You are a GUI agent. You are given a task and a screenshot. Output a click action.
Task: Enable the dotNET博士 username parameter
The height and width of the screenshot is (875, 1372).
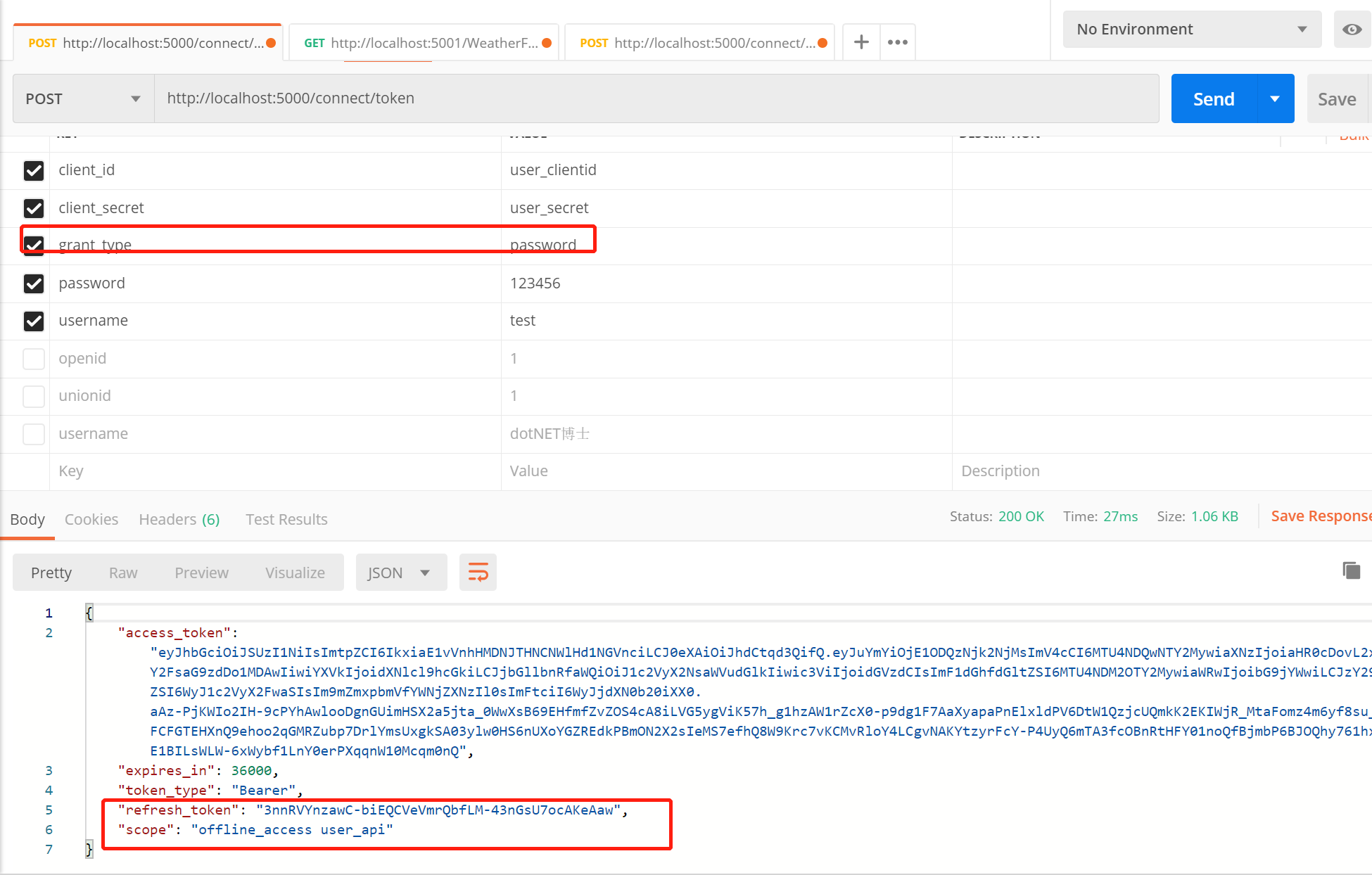[x=34, y=434]
